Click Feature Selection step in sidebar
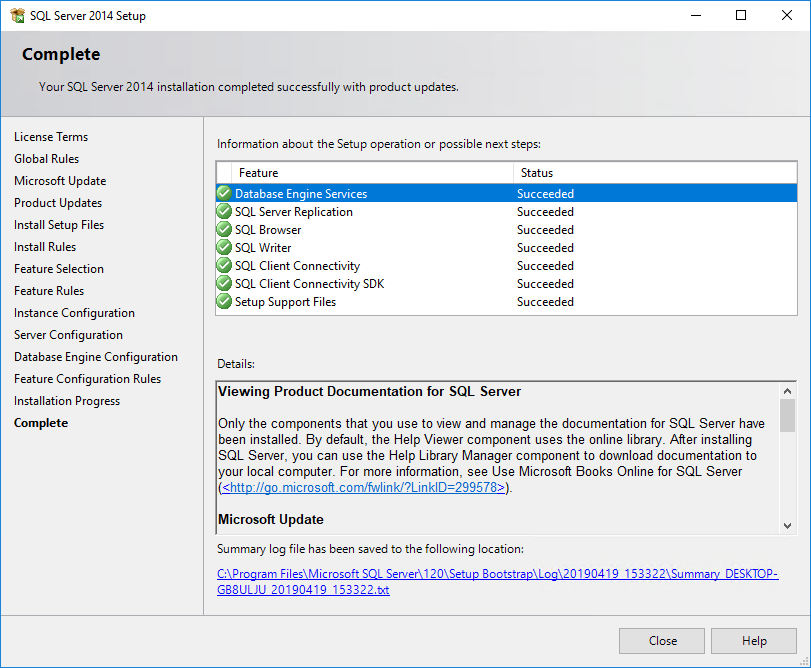Viewport: 811px width, 668px height. pyautogui.click(x=59, y=269)
